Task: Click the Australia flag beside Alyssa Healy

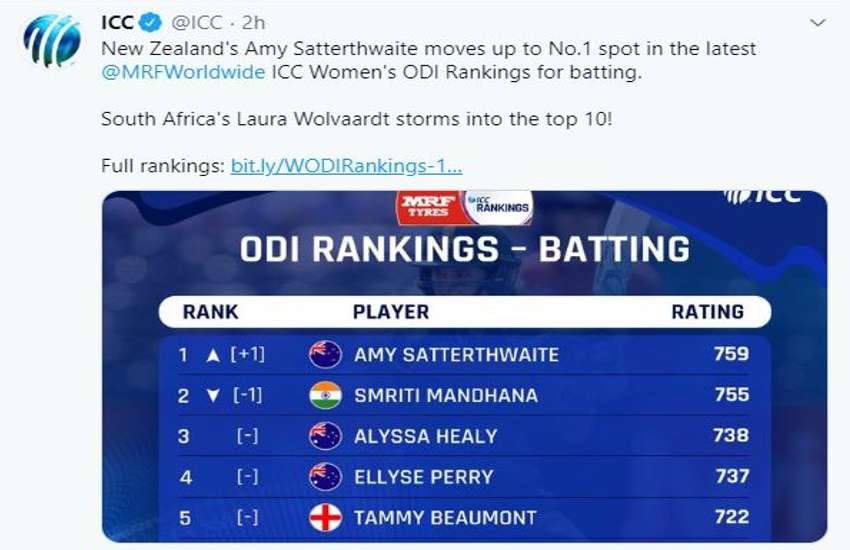Action: point(325,436)
